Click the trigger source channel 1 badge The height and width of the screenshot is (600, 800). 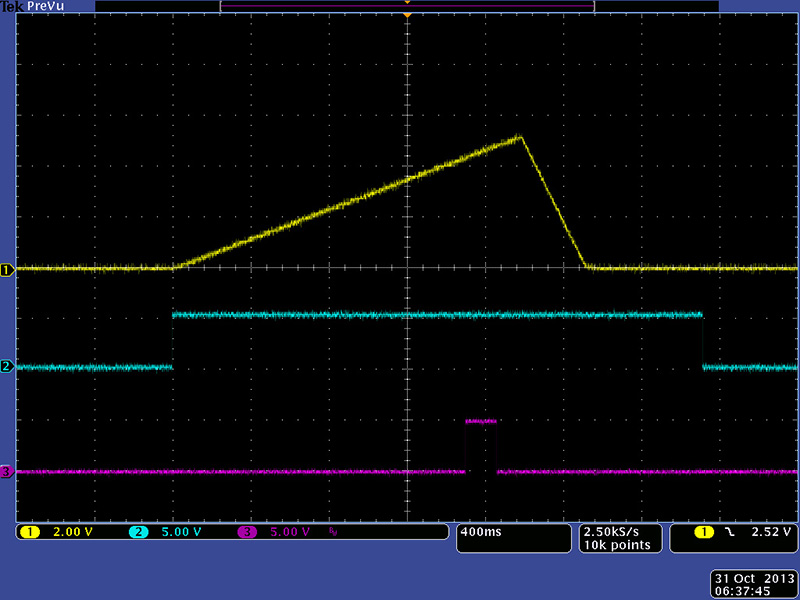pyautogui.click(x=708, y=532)
